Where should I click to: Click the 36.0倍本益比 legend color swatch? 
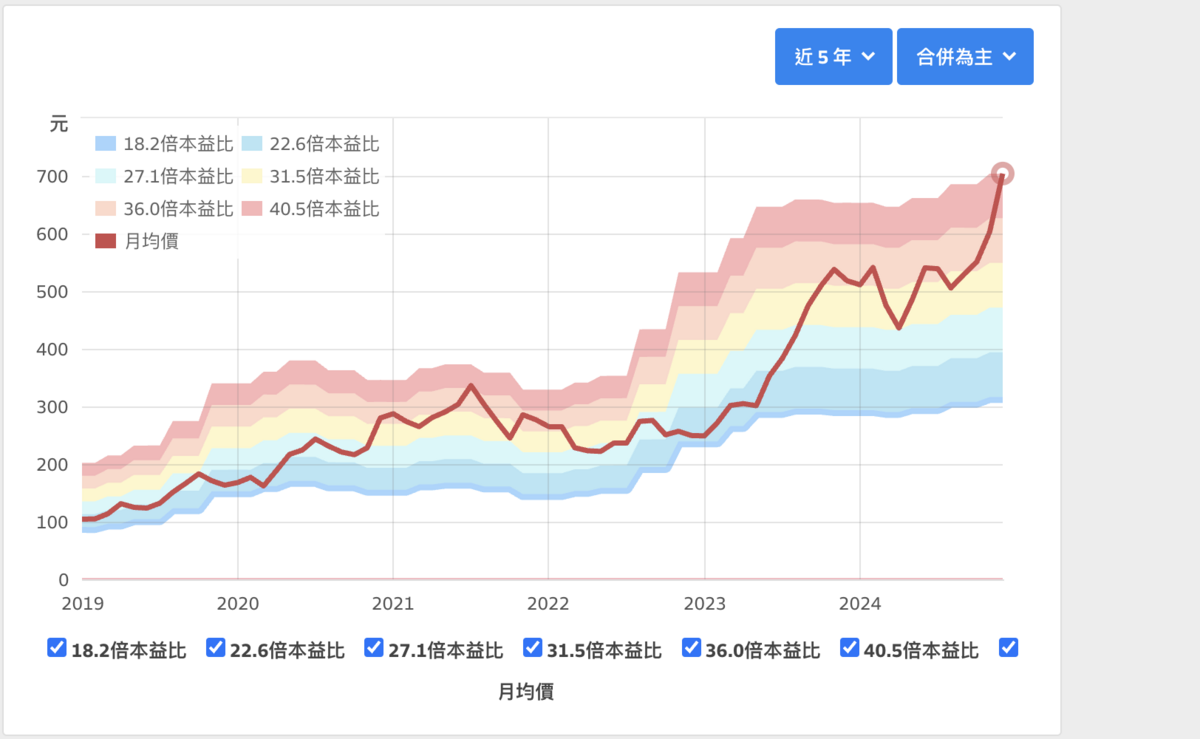pyautogui.click(x=107, y=209)
